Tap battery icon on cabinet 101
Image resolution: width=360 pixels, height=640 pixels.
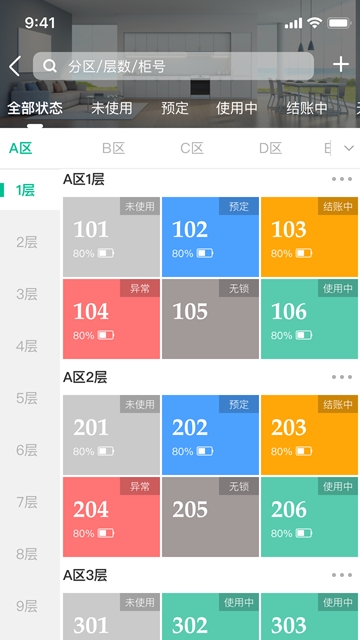coord(106,253)
